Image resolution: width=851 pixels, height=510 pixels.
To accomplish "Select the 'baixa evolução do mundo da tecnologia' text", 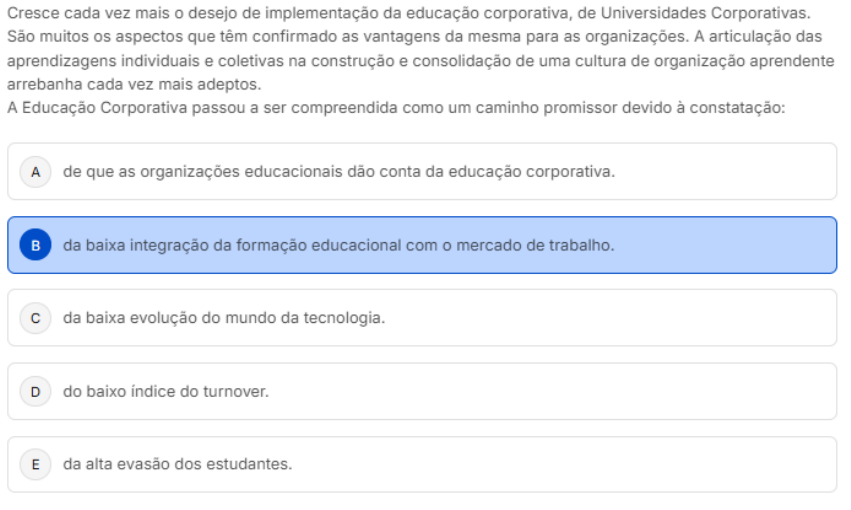I will pos(223,318).
